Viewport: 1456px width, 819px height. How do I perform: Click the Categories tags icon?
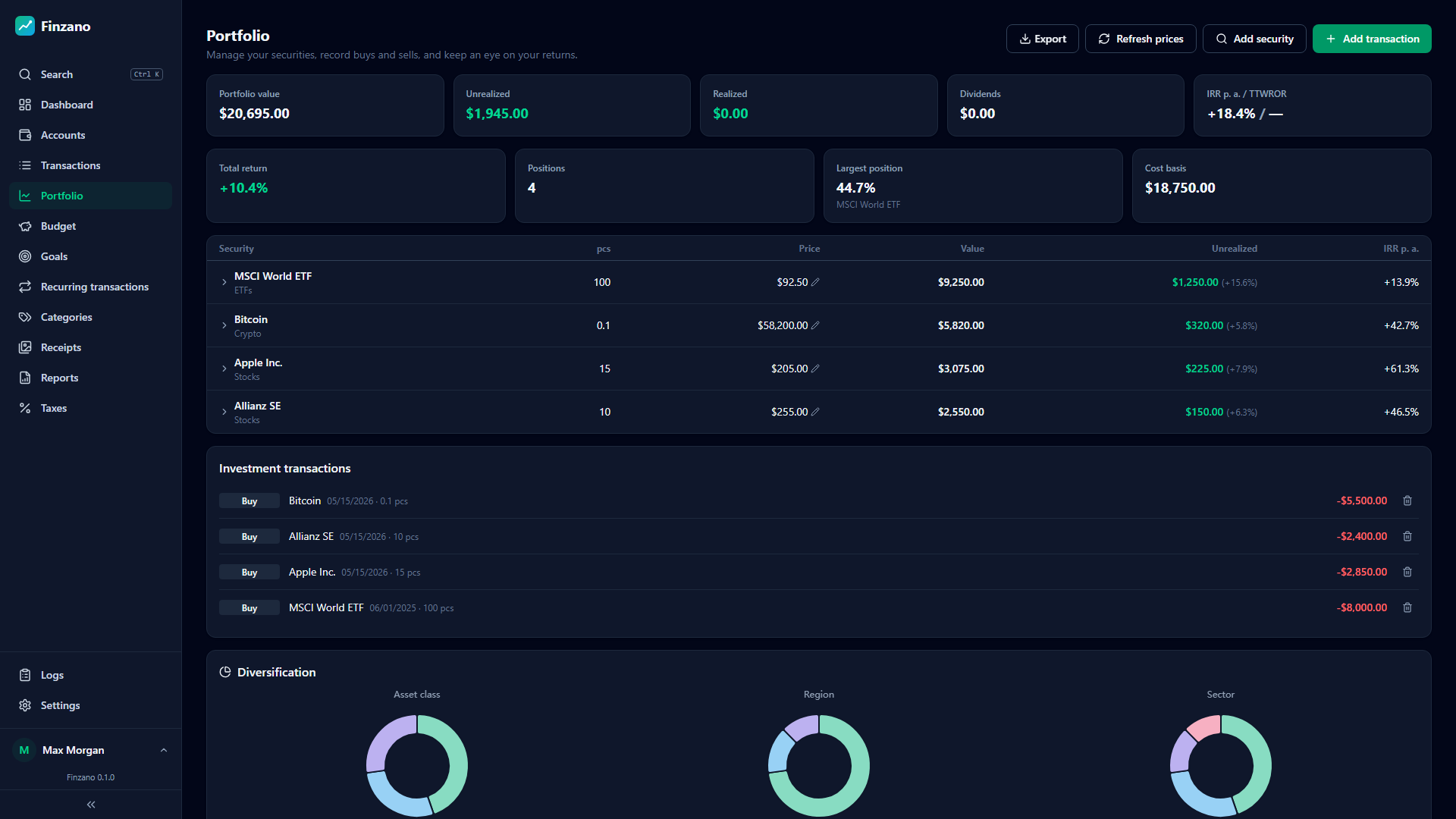[x=25, y=317]
